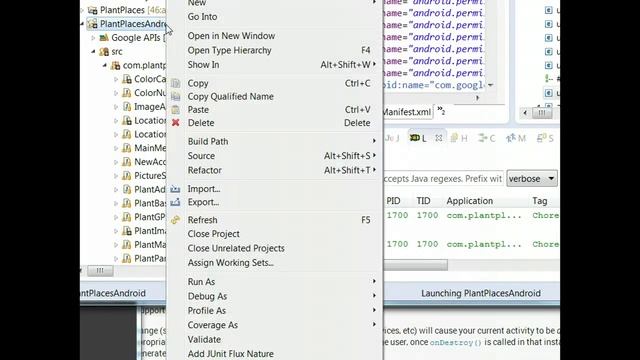This screenshot has width=640, height=360.
Task: Choose Close Unrelated Projects
Action: 275,248
